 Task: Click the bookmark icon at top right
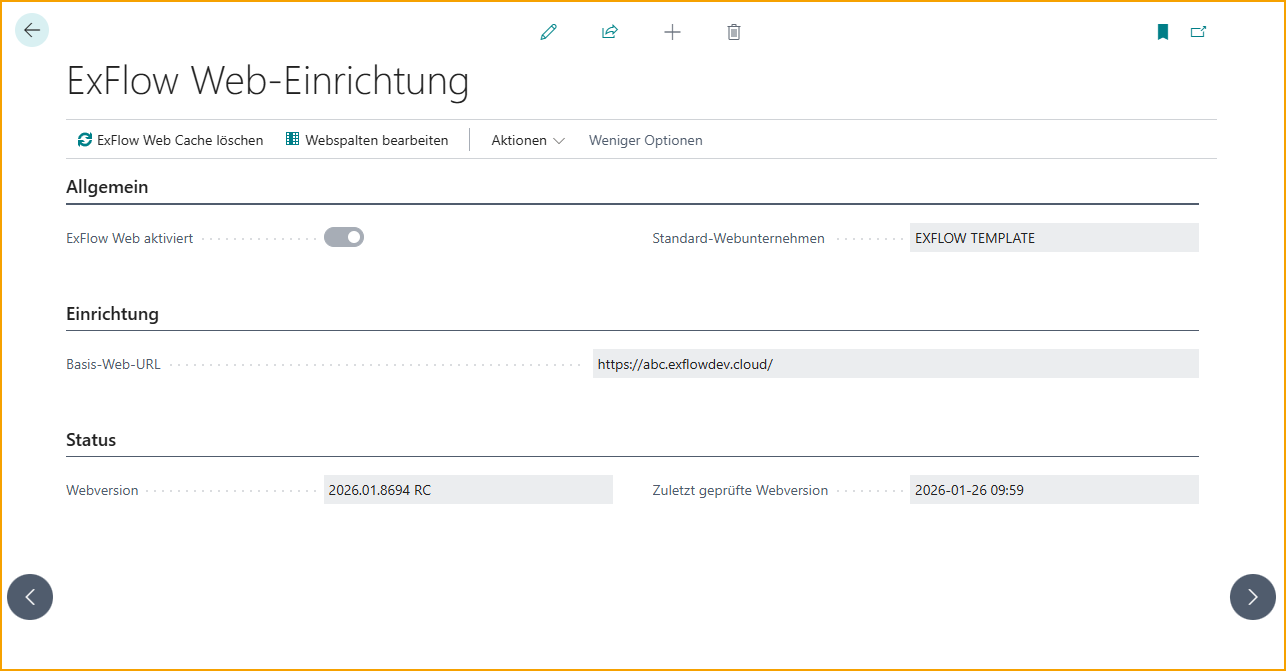[1162, 31]
